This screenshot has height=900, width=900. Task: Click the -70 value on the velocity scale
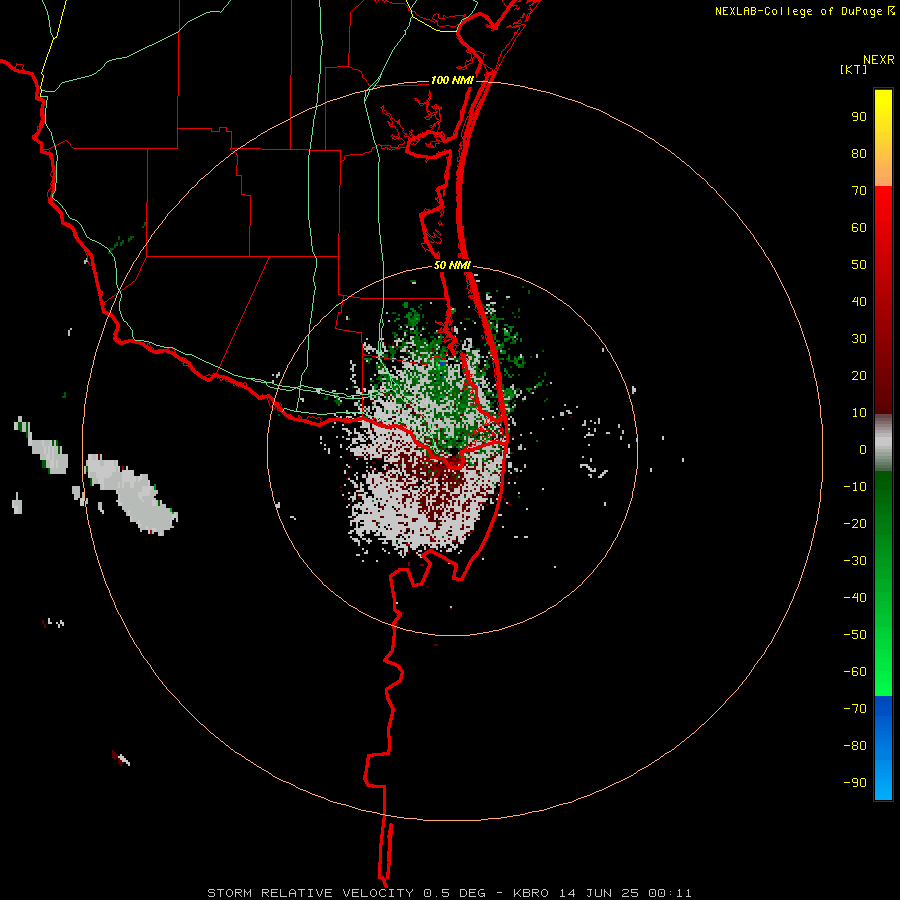tap(855, 709)
